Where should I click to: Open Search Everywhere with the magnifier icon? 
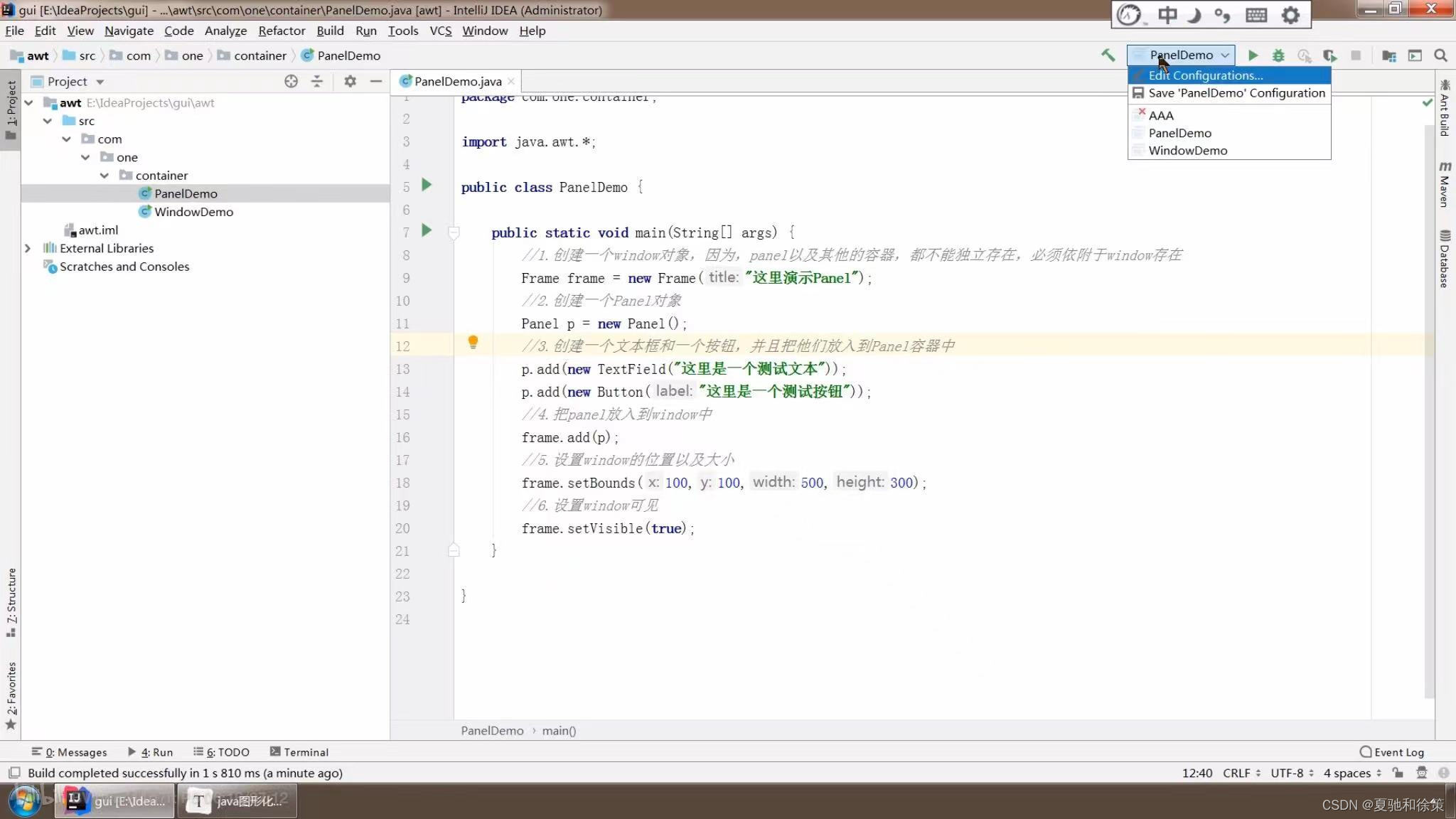pyautogui.click(x=1440, y=55)
